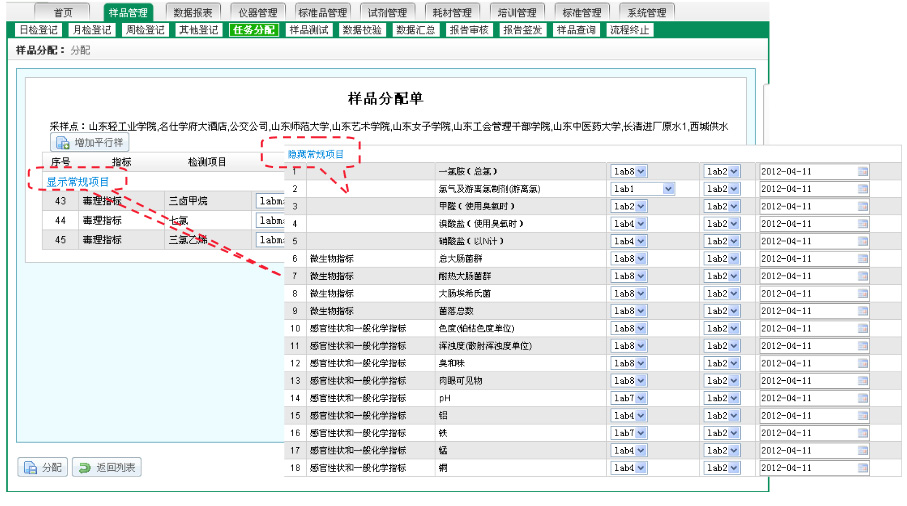Open lab8 dropdown for 一氯胺 row
This screenshot has width=907, height=506.
[x=642, y=172]
